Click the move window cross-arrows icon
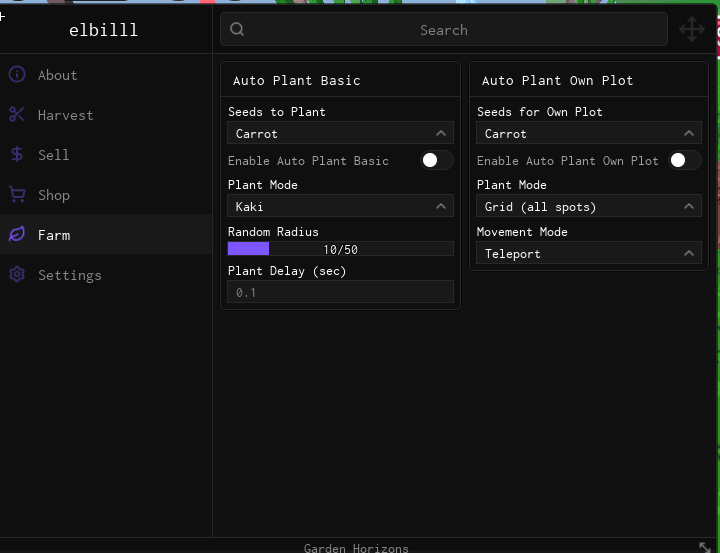 [x=692, y=29]
